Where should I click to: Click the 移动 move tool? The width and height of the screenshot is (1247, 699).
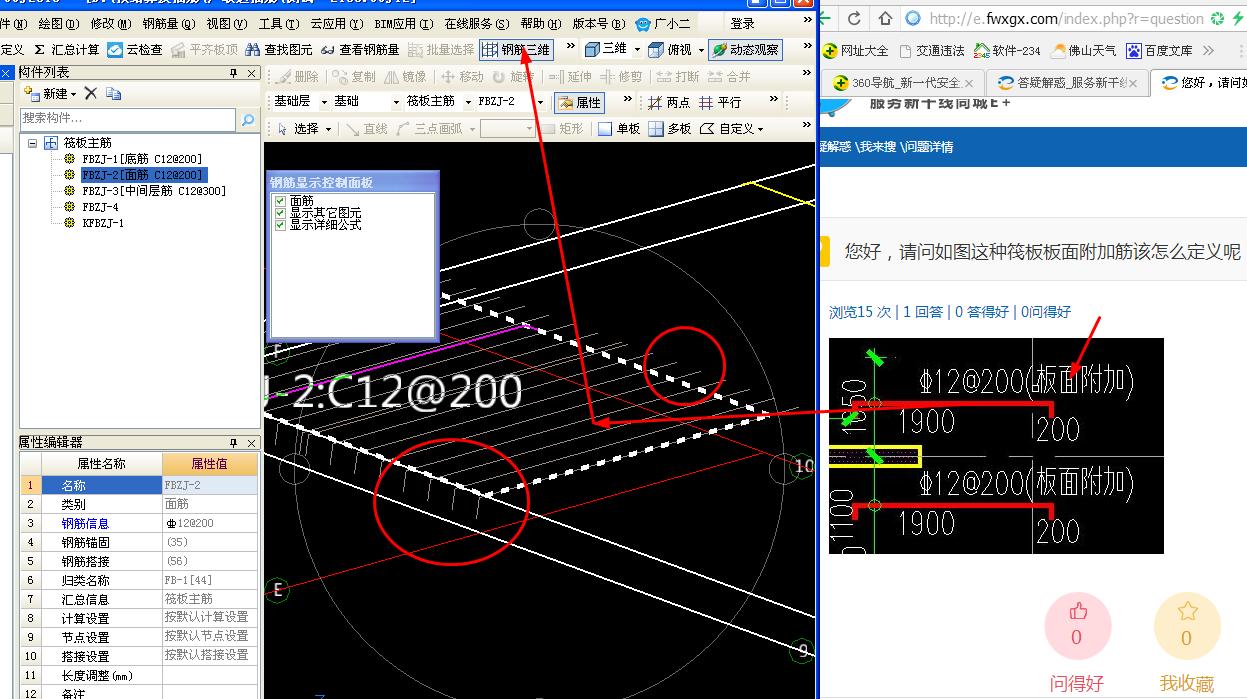tap(462, 76)
